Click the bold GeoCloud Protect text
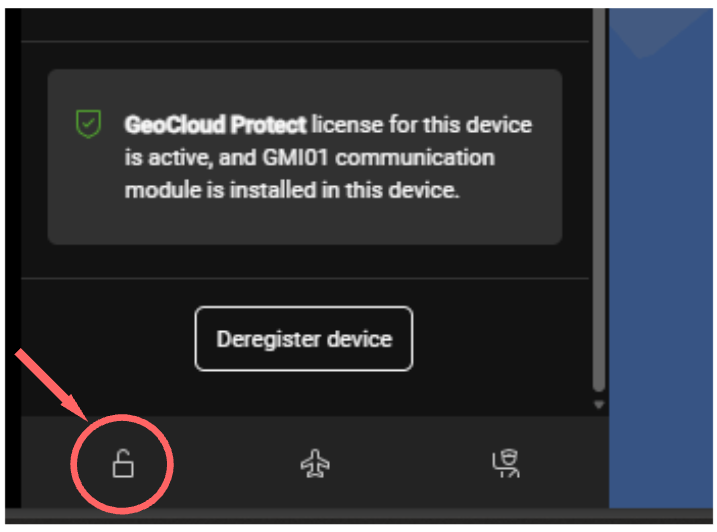The height and width of the screenshot is (532, 717). click(216, 126)
